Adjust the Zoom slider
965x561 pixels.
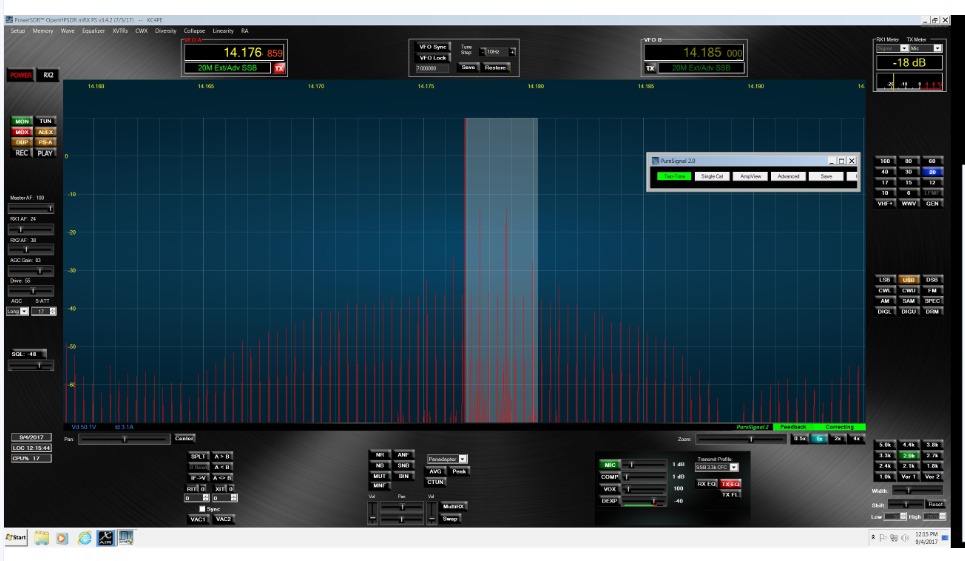tap(740, 439)
